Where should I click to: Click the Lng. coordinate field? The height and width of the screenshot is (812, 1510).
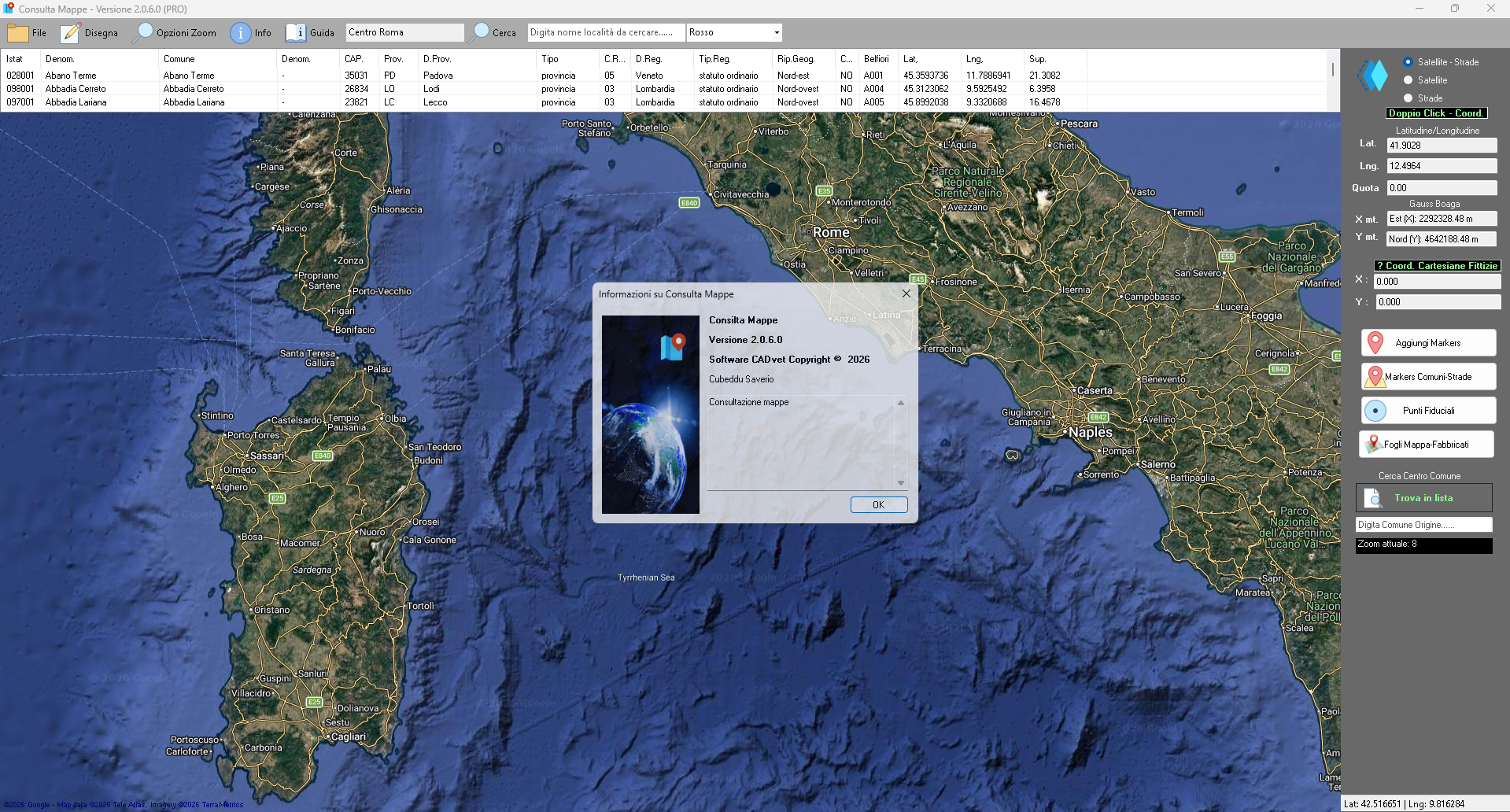tap(1442, 166)
